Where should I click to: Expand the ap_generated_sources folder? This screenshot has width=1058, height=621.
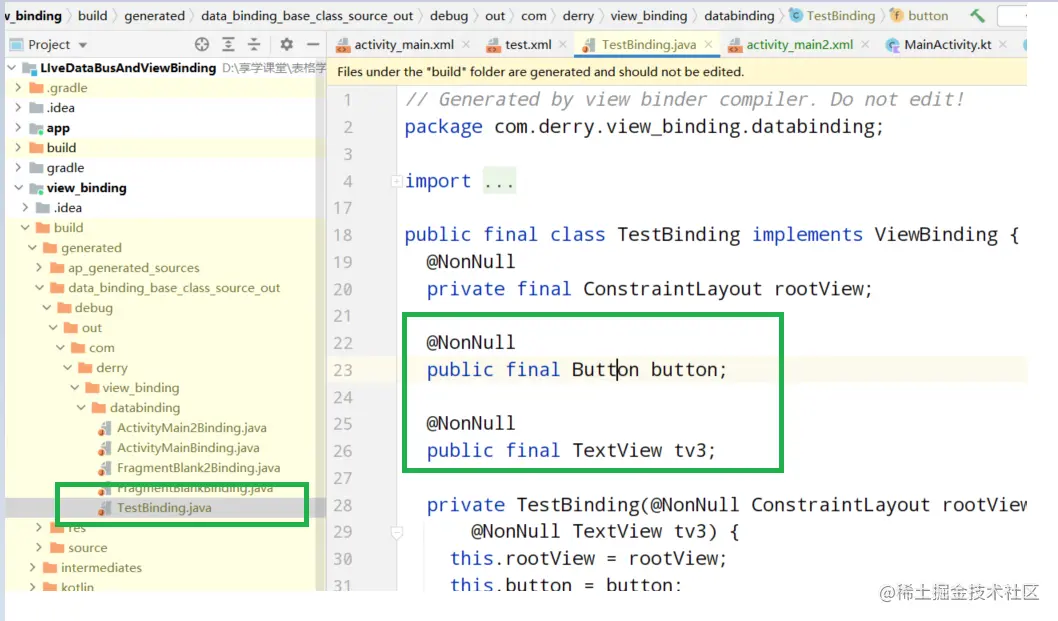[x=39, y=268]
